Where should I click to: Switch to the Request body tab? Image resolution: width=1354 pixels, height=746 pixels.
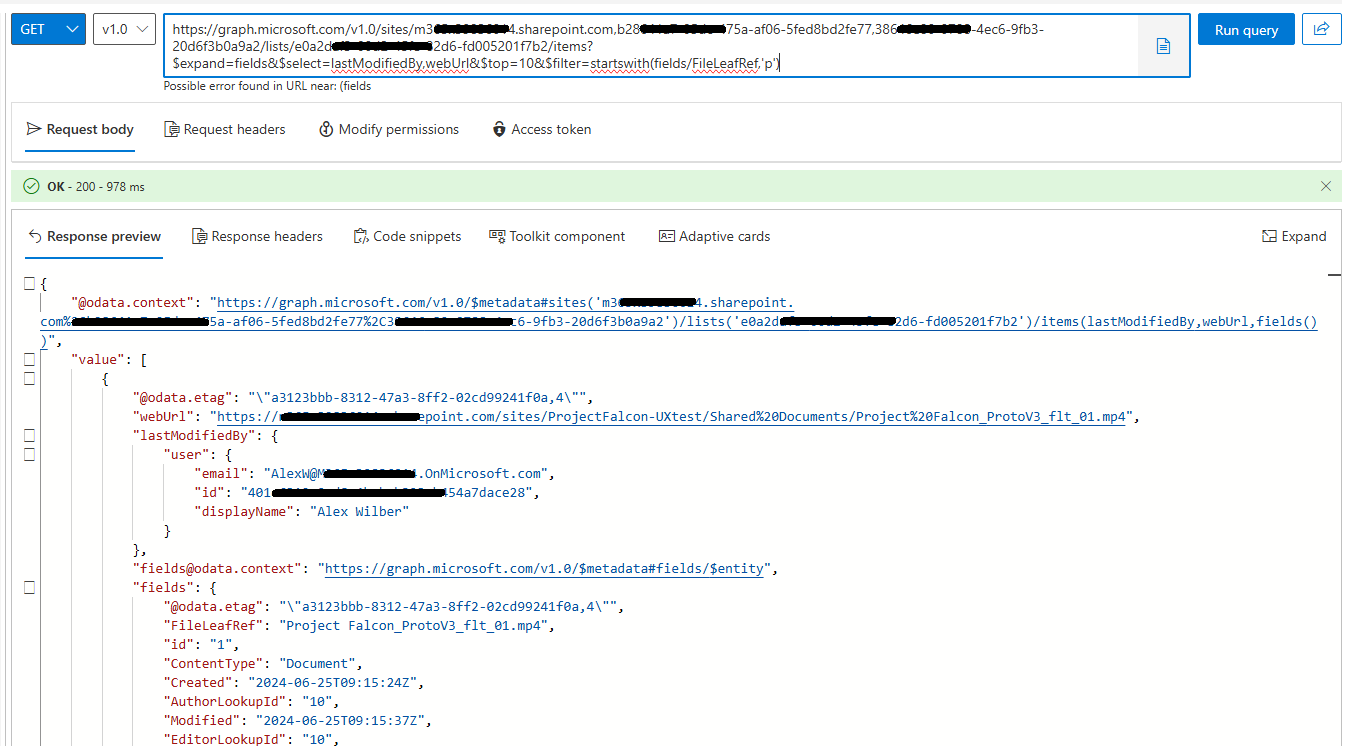pyautogui.click(x=80, y=130)
